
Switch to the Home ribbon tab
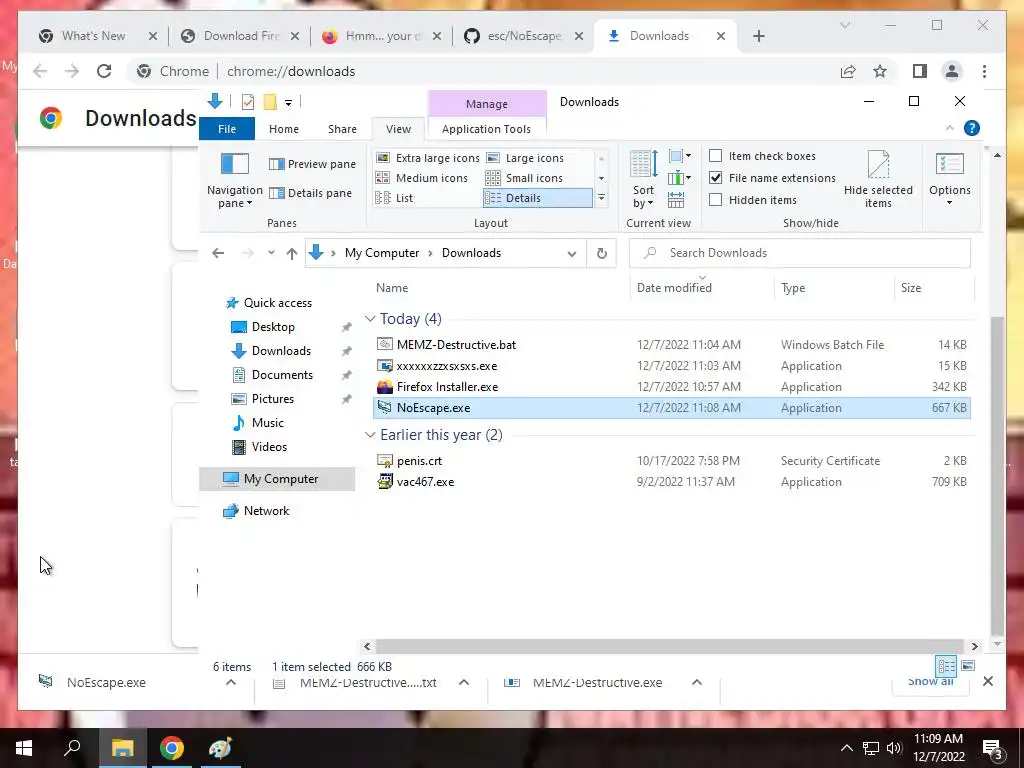(x=283, y=129)
